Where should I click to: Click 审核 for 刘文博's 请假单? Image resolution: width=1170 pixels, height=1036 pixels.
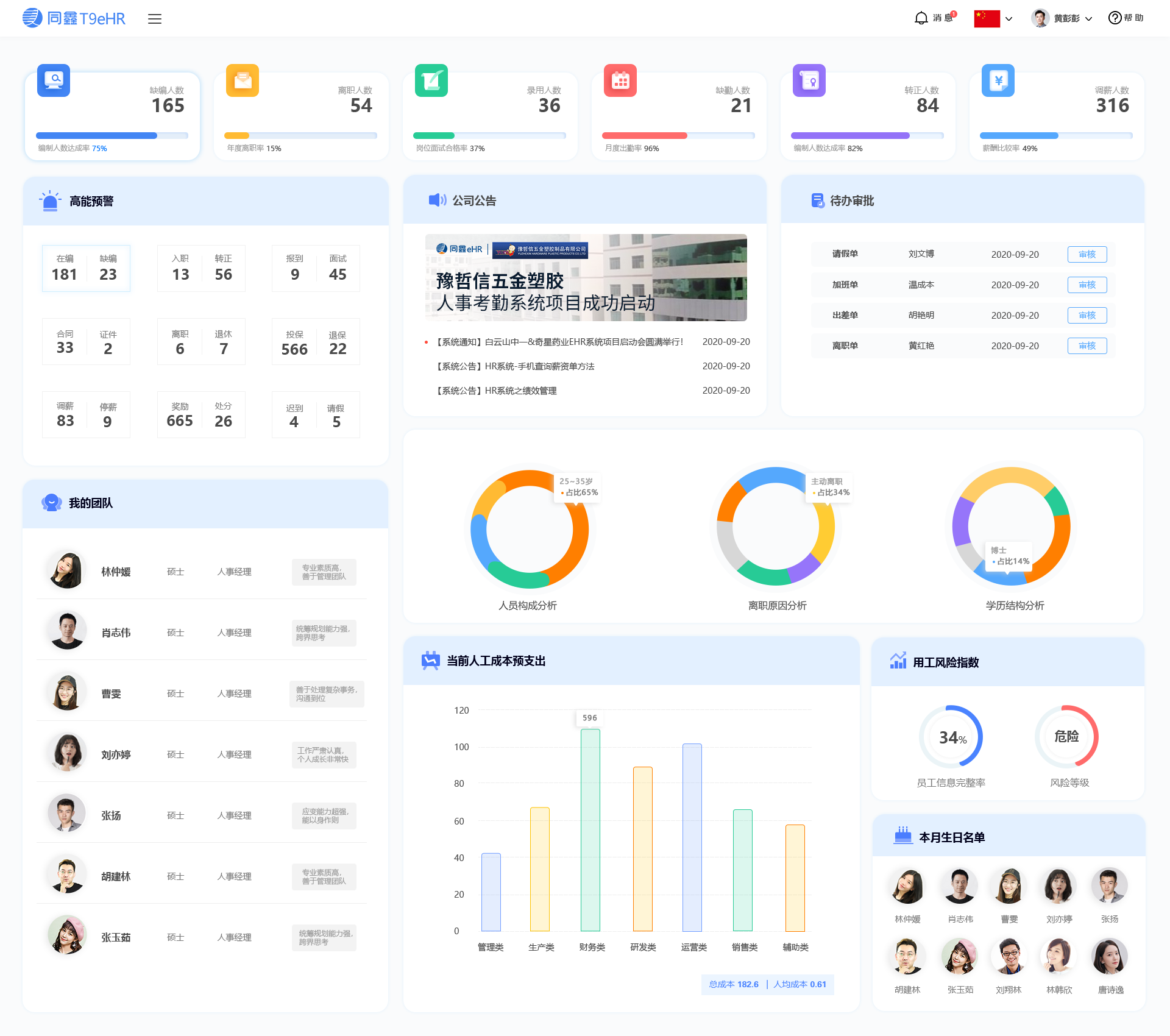click(x=1087, y=254)
